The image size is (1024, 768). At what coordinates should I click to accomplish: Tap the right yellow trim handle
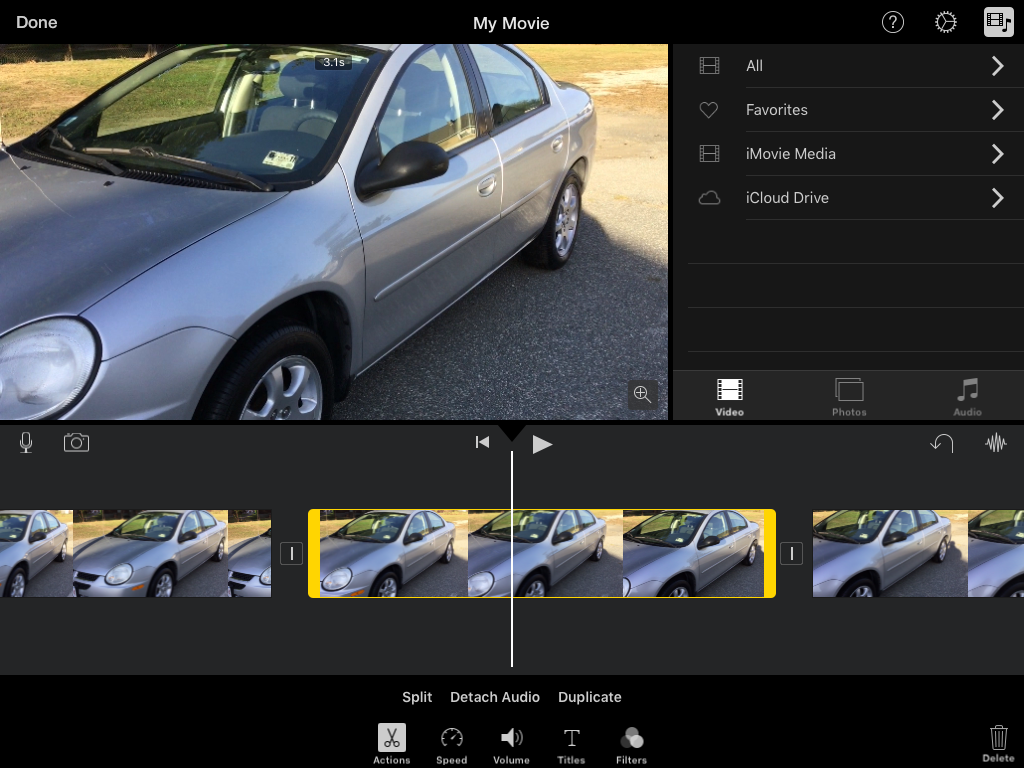point(769,554)
